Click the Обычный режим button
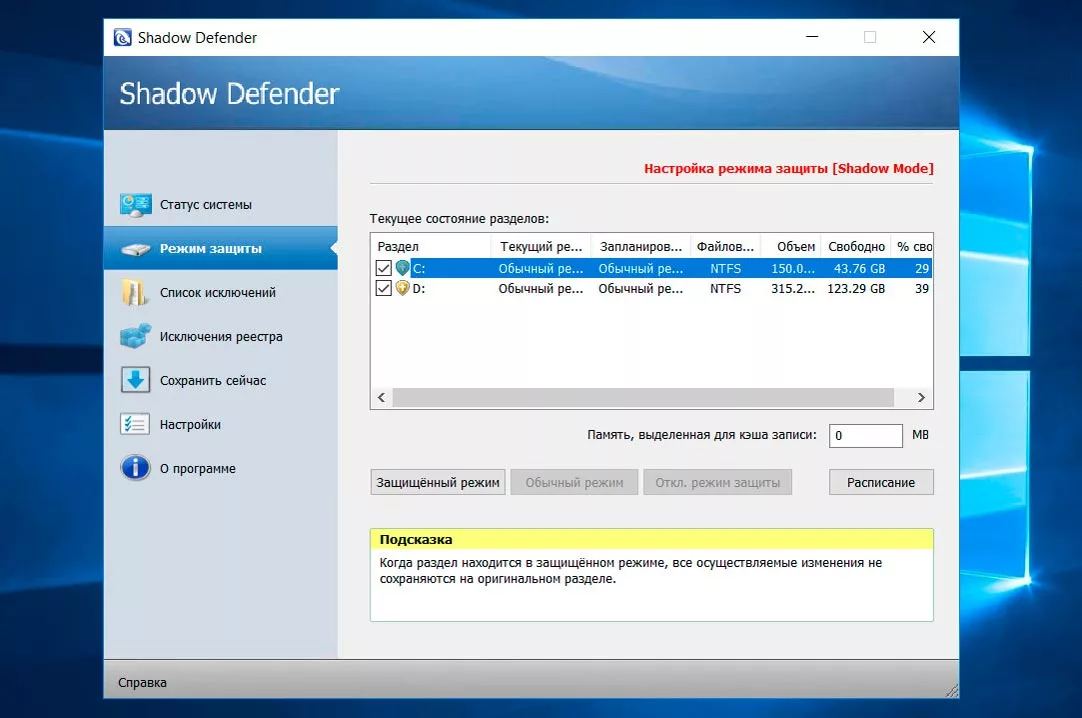The height and width of the screenshot is (718, 1082). (574, 483)
